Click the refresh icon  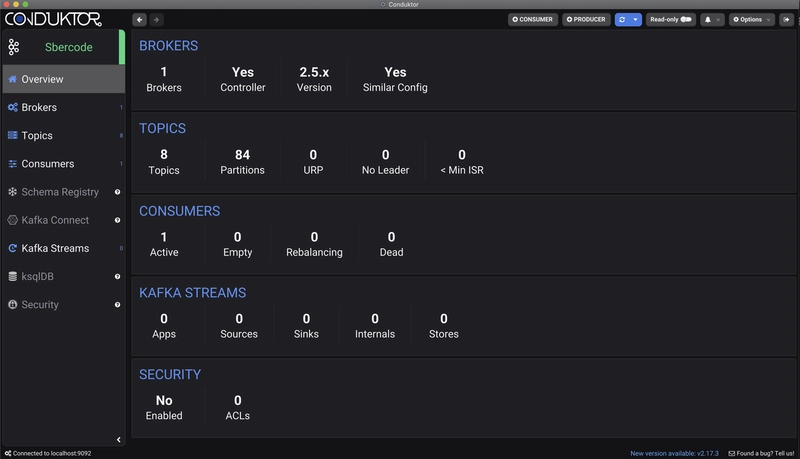(622, 19)
